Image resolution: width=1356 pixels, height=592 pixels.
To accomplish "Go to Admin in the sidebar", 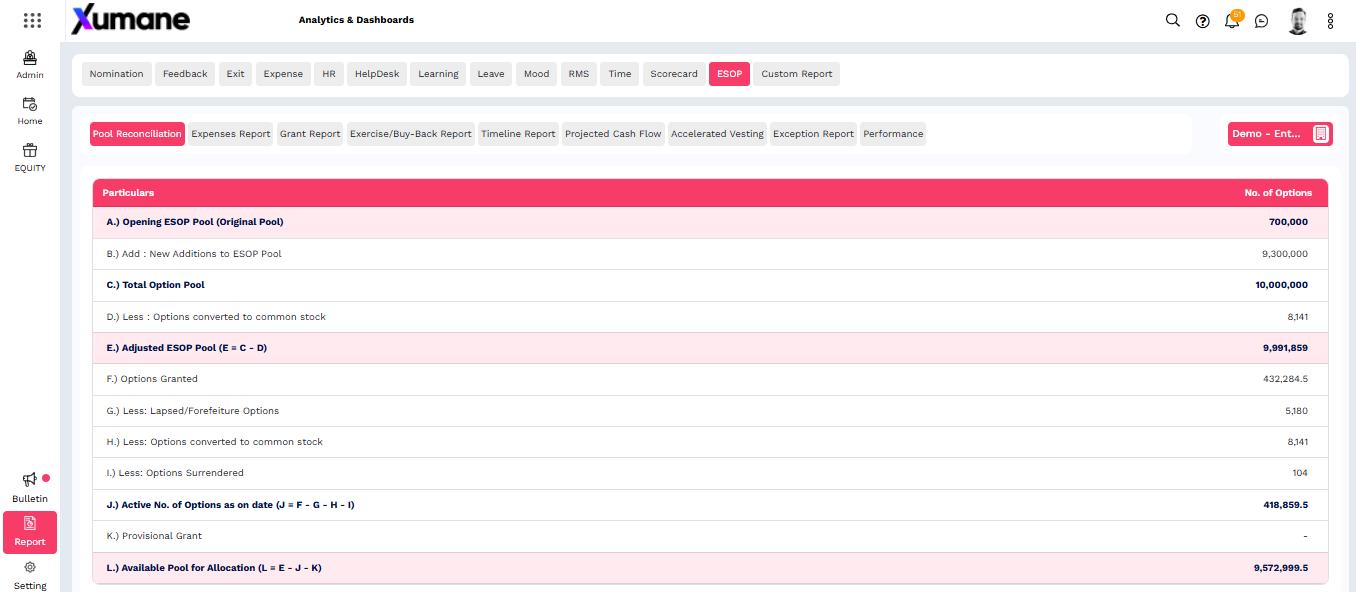I will 30,65.
